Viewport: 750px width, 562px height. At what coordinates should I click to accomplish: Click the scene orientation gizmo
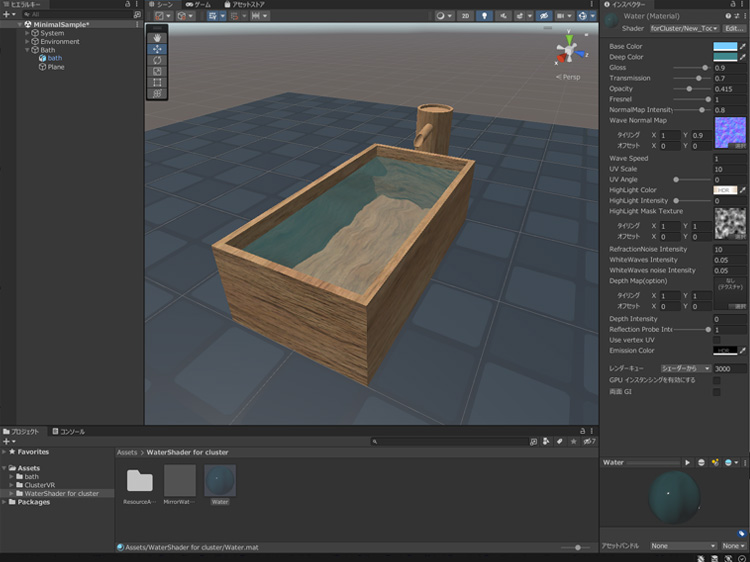567,52
